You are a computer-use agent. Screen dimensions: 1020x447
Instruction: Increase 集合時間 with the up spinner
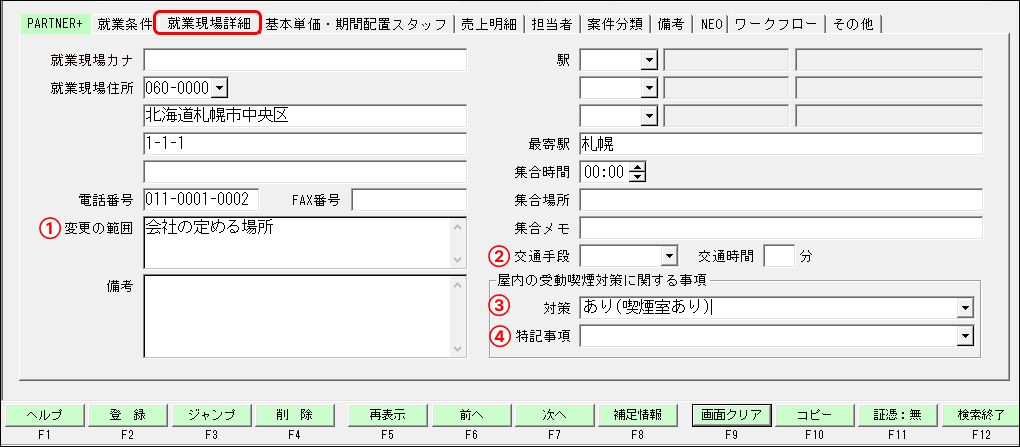pyautogui.click(x=639, y=167)
